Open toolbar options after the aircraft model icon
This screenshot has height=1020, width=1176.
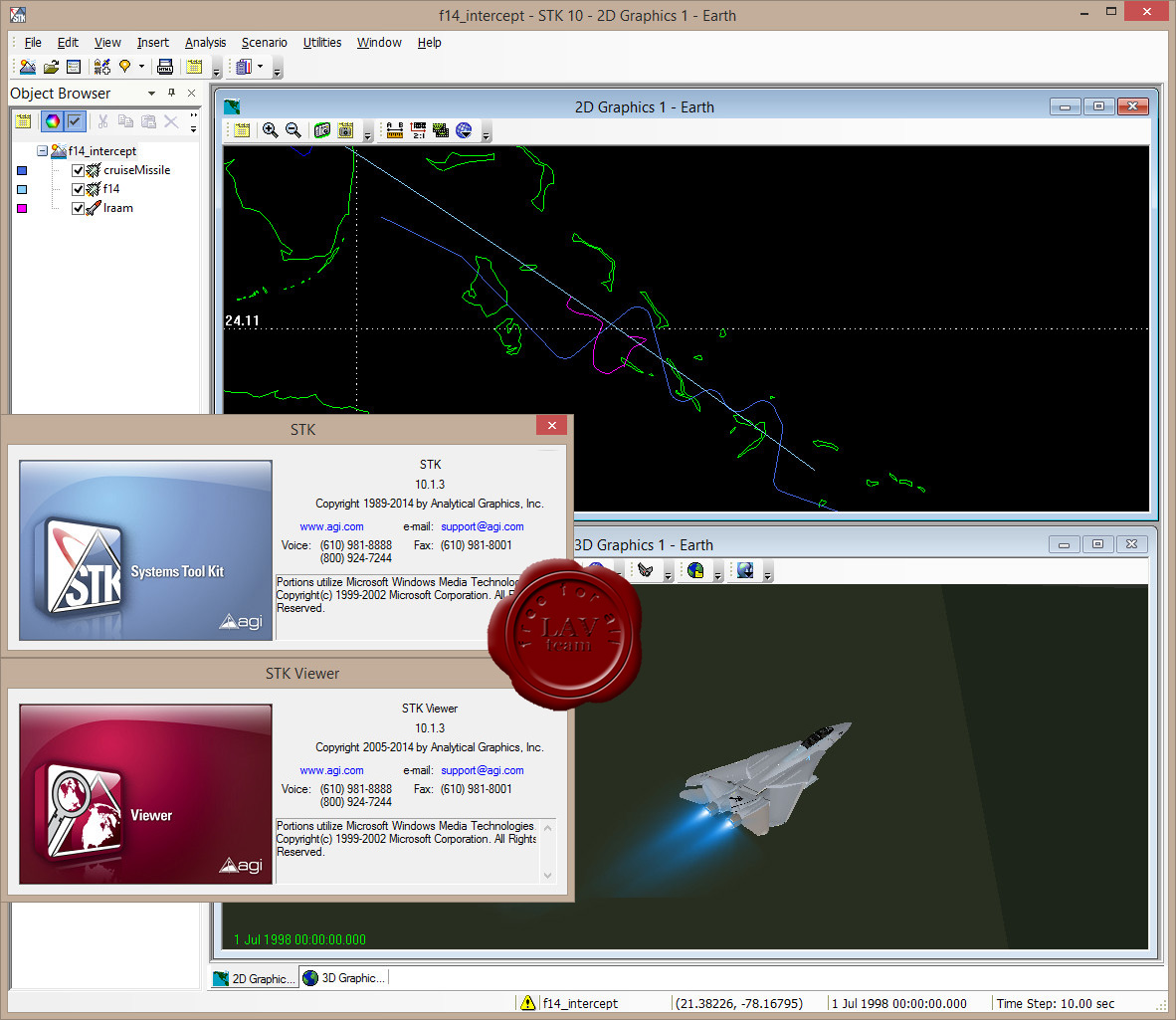point(668,574)
